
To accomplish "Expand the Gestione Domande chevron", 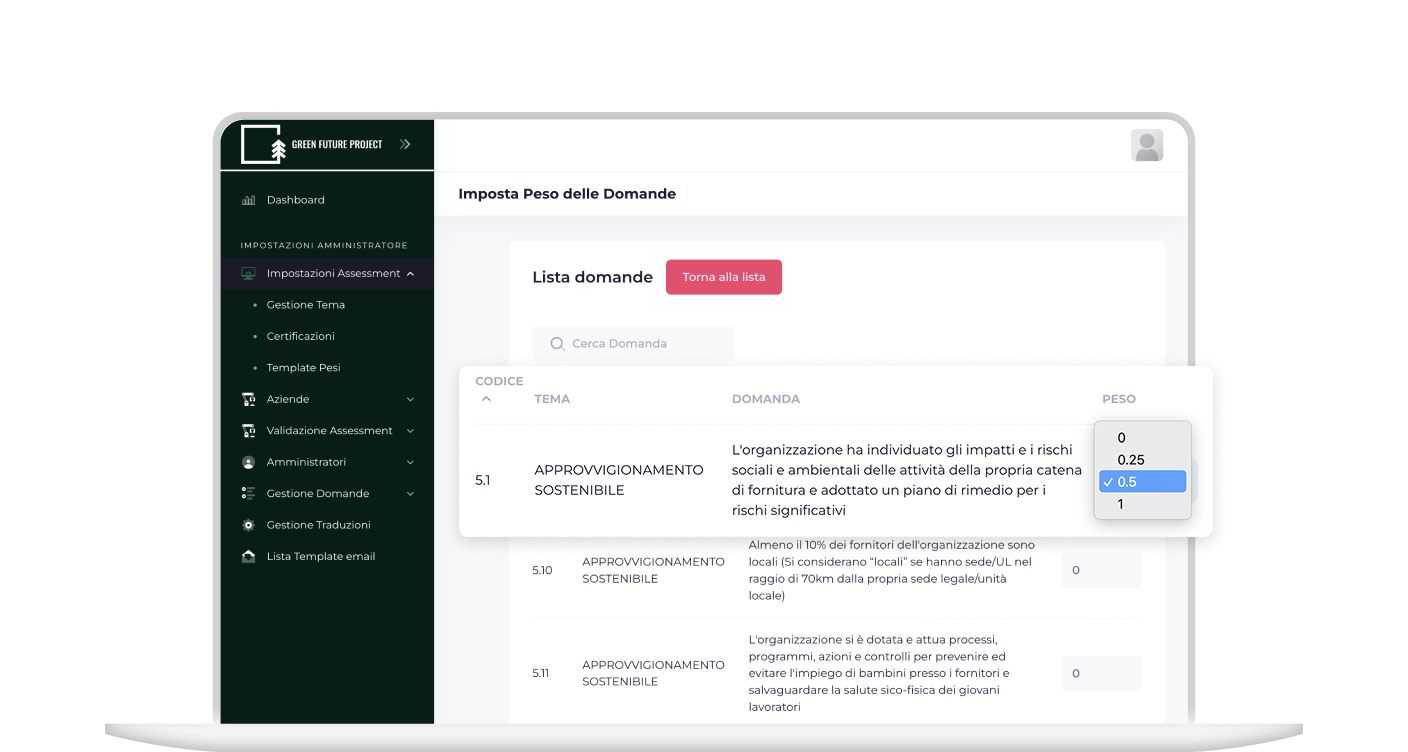I will (411, 494).
